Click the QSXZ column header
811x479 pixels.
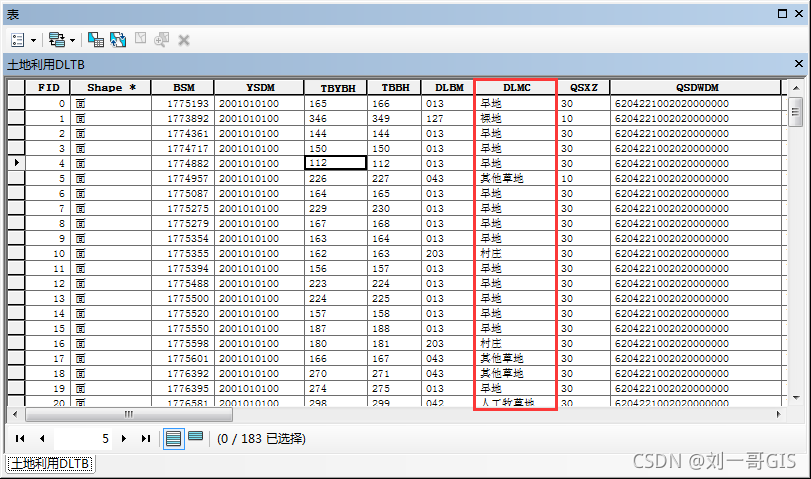click(583, 87)
